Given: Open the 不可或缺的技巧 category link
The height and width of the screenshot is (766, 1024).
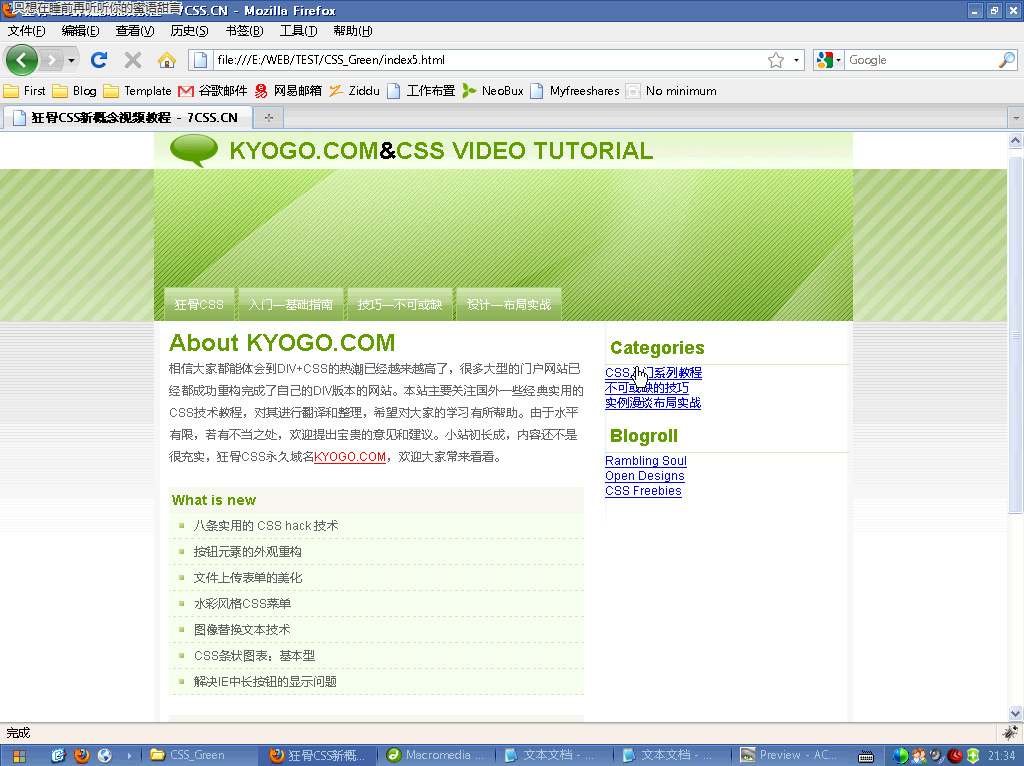Looking at the screenshot, I should (647, 387).
